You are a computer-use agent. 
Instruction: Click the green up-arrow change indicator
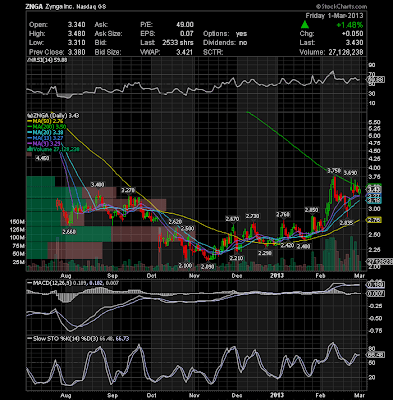(304, 25)
